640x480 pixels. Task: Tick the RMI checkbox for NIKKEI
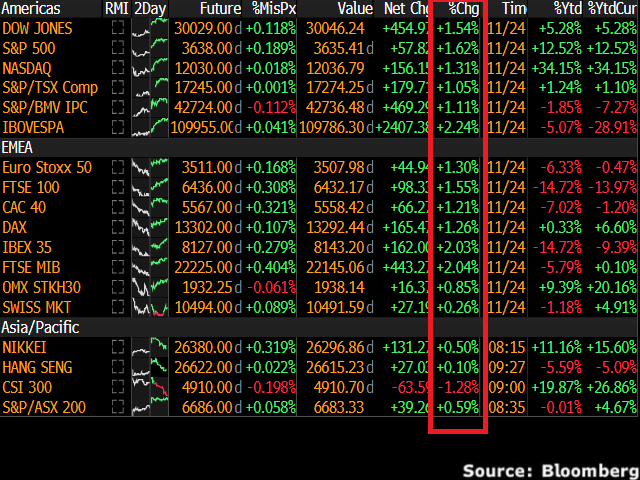(118, 347)
